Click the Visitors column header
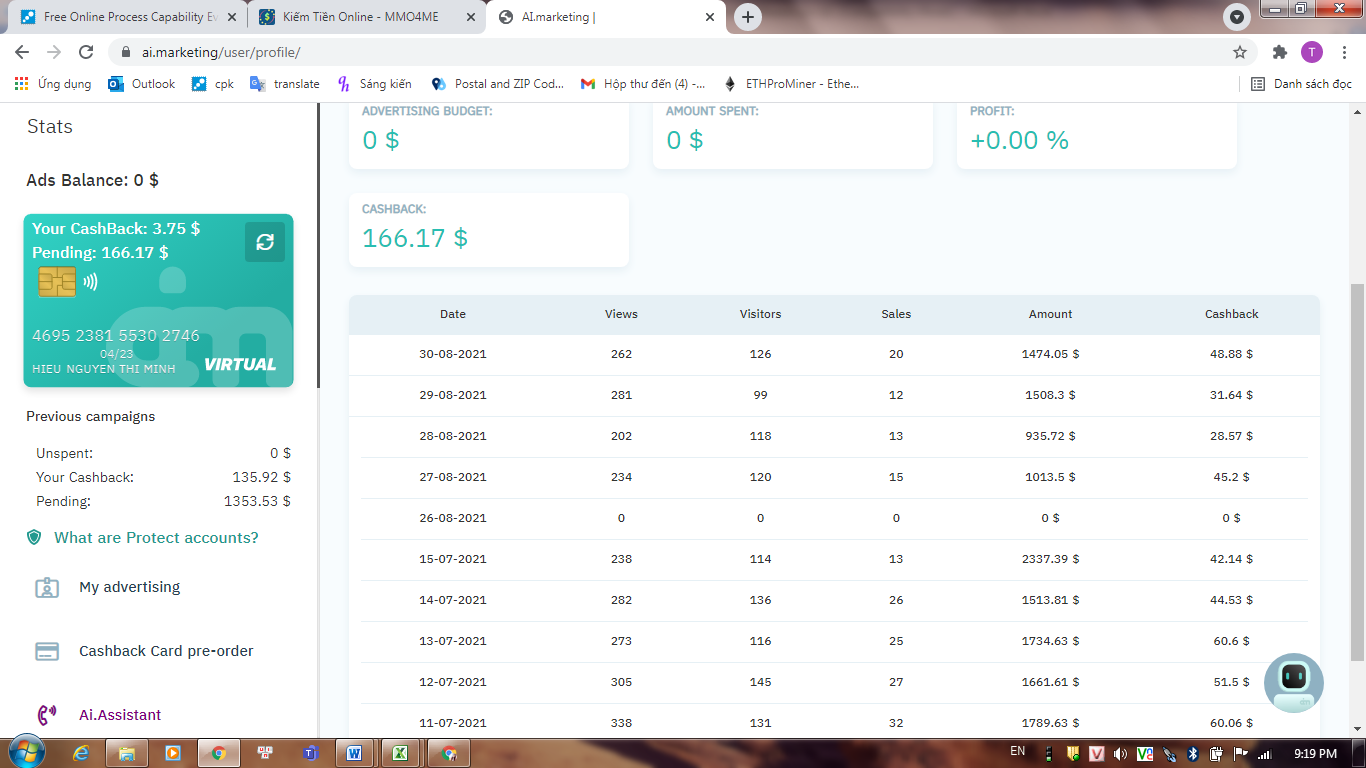1366x768 pixels. coord(760,314)
